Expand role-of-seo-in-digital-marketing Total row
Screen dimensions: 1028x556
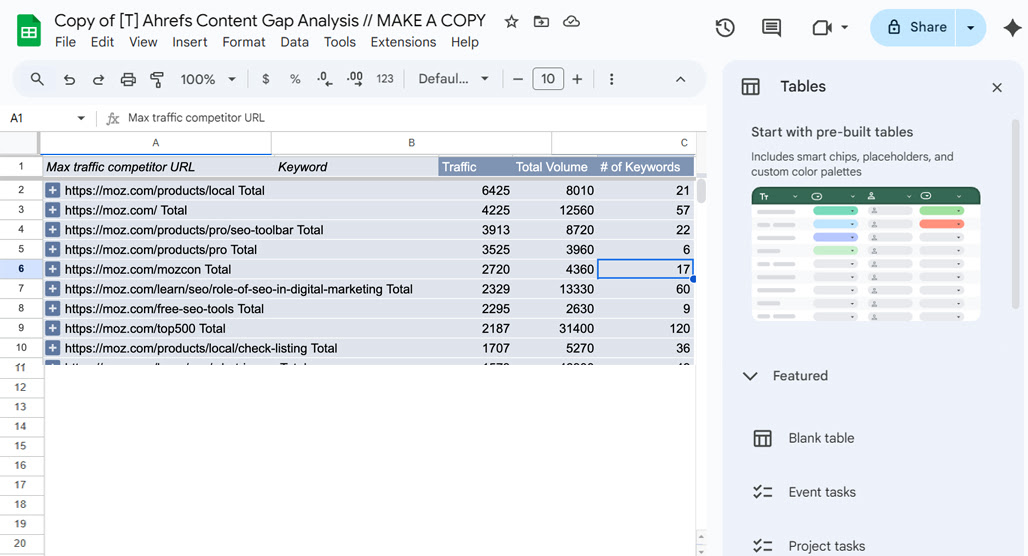pyautogui.click(x=52, y=288)
